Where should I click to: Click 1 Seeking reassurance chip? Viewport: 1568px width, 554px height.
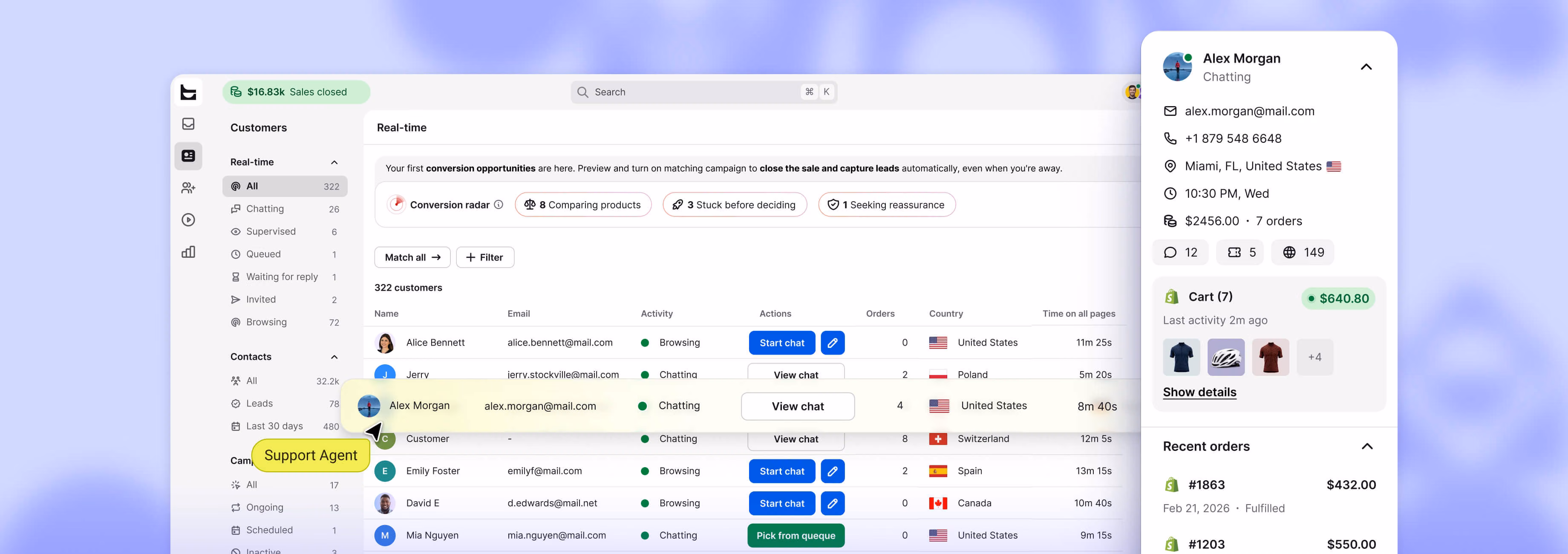tap(887, 205)
